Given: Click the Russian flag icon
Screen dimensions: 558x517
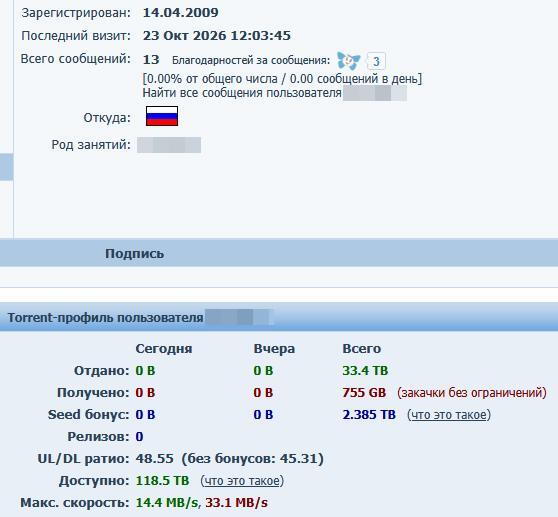Looking at the screenshot, I should pyautogui.click(x=162, y=116).
